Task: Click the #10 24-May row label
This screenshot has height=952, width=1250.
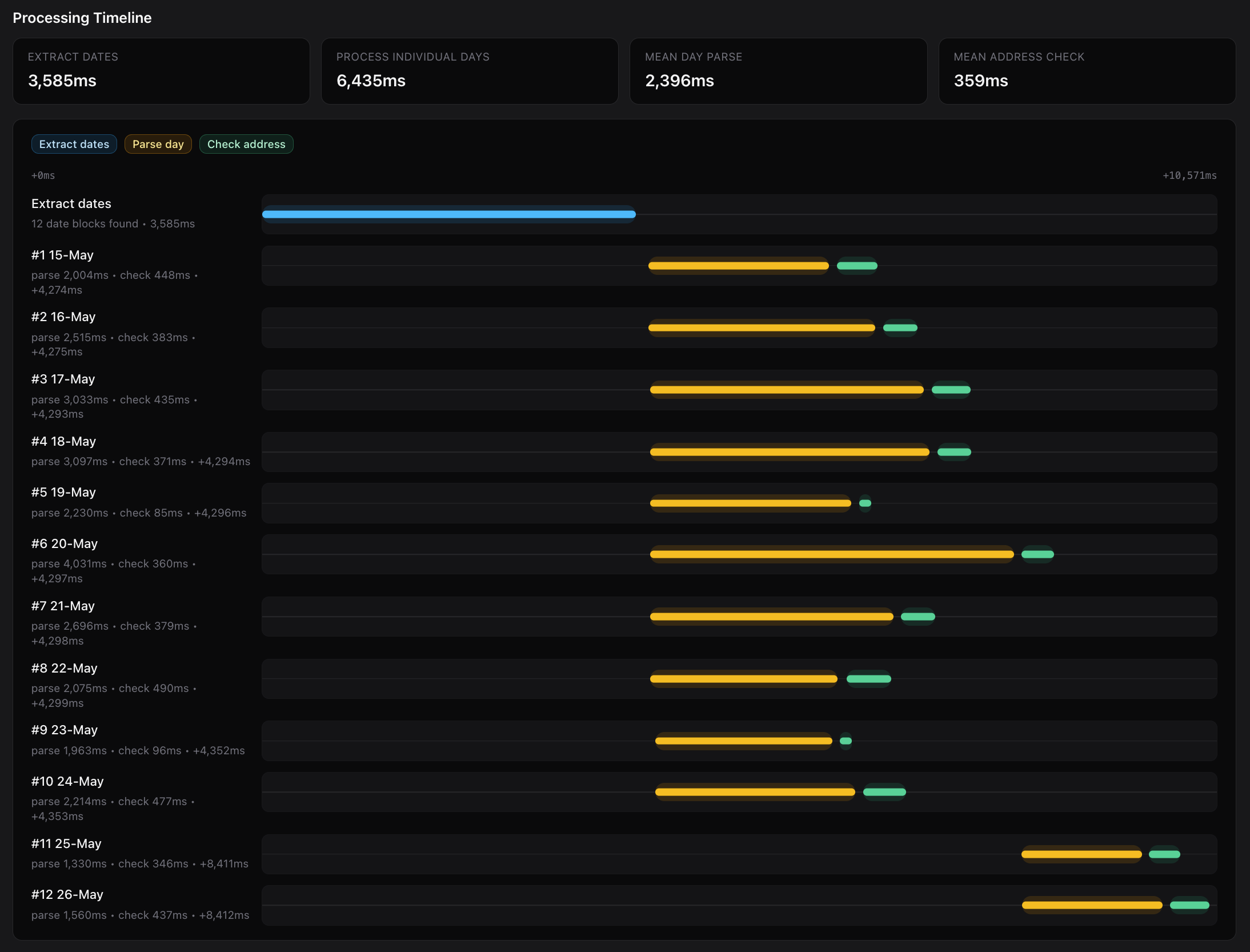Action: [67, 782]
